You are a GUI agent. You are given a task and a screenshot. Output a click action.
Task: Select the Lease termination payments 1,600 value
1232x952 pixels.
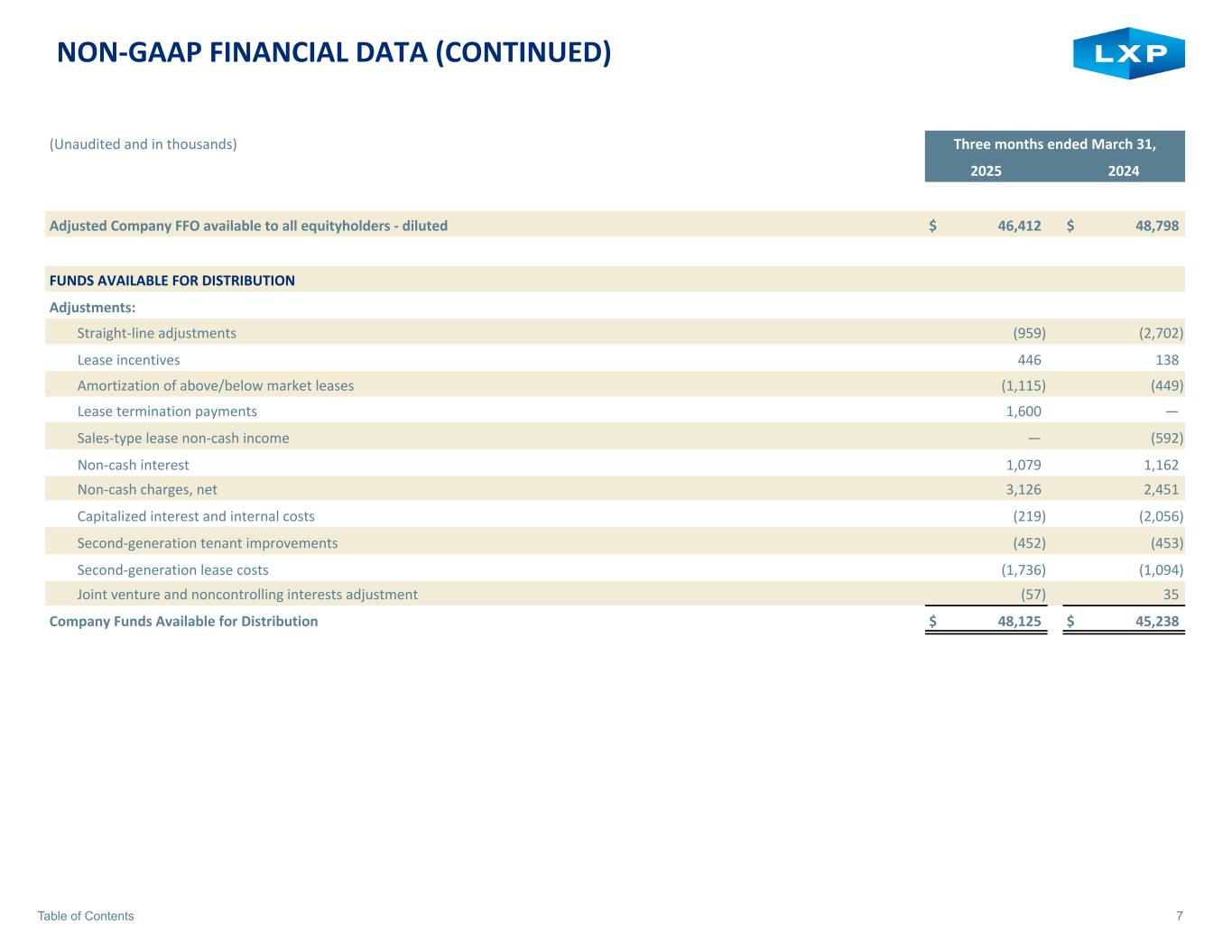1023,411
